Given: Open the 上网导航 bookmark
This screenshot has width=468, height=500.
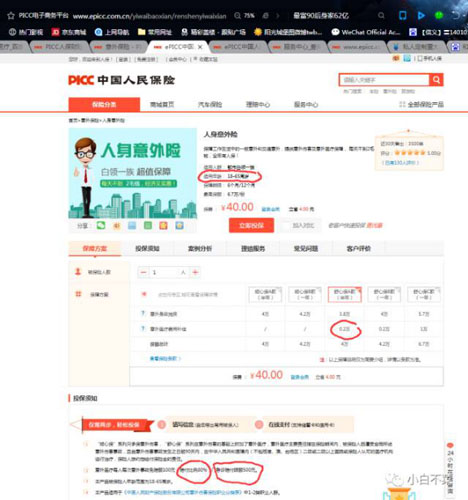Looking at the screenshot, I should pos(112,32).
